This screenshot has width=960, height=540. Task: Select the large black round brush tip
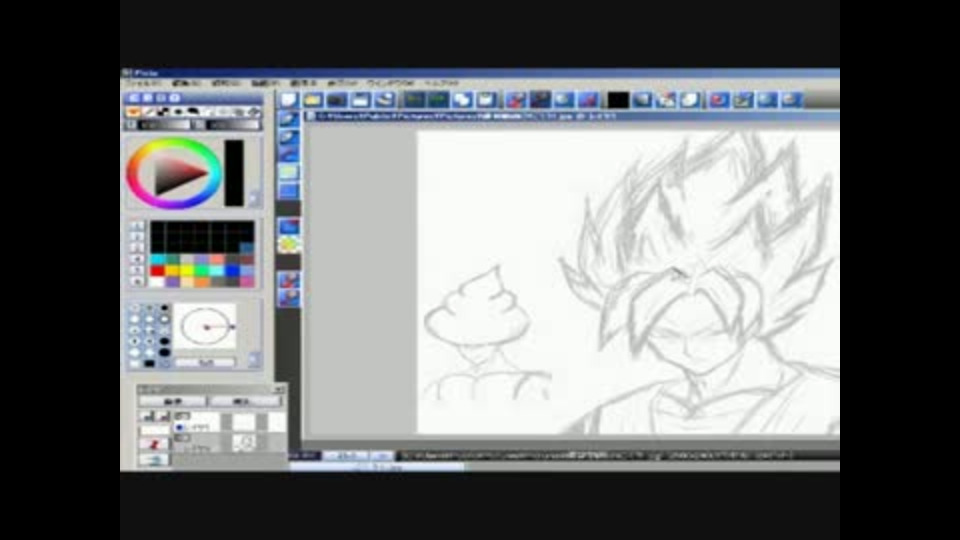coord(164,352)
